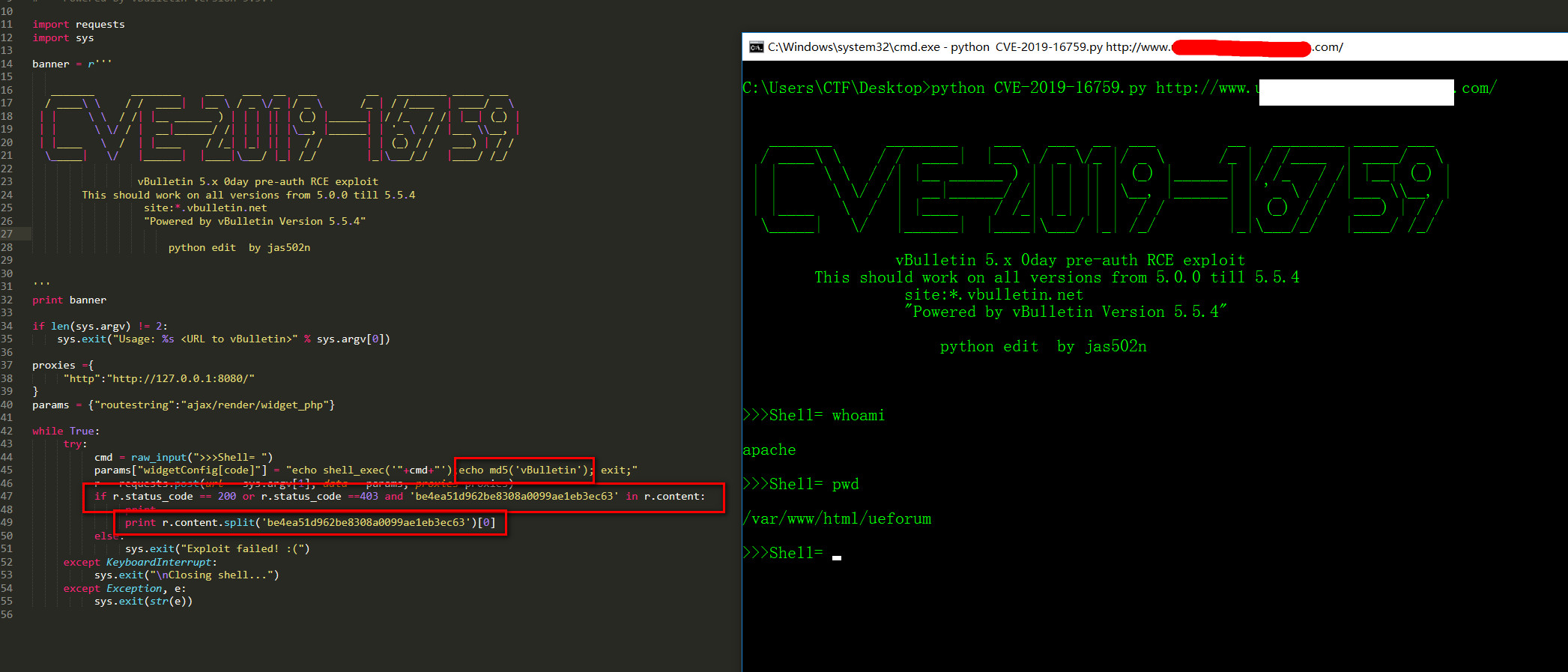Image resolution: width=1568 pixels, height=672 pixels.
Task: Click the Usage sys.exit line in editor
Action: point(223,339)
